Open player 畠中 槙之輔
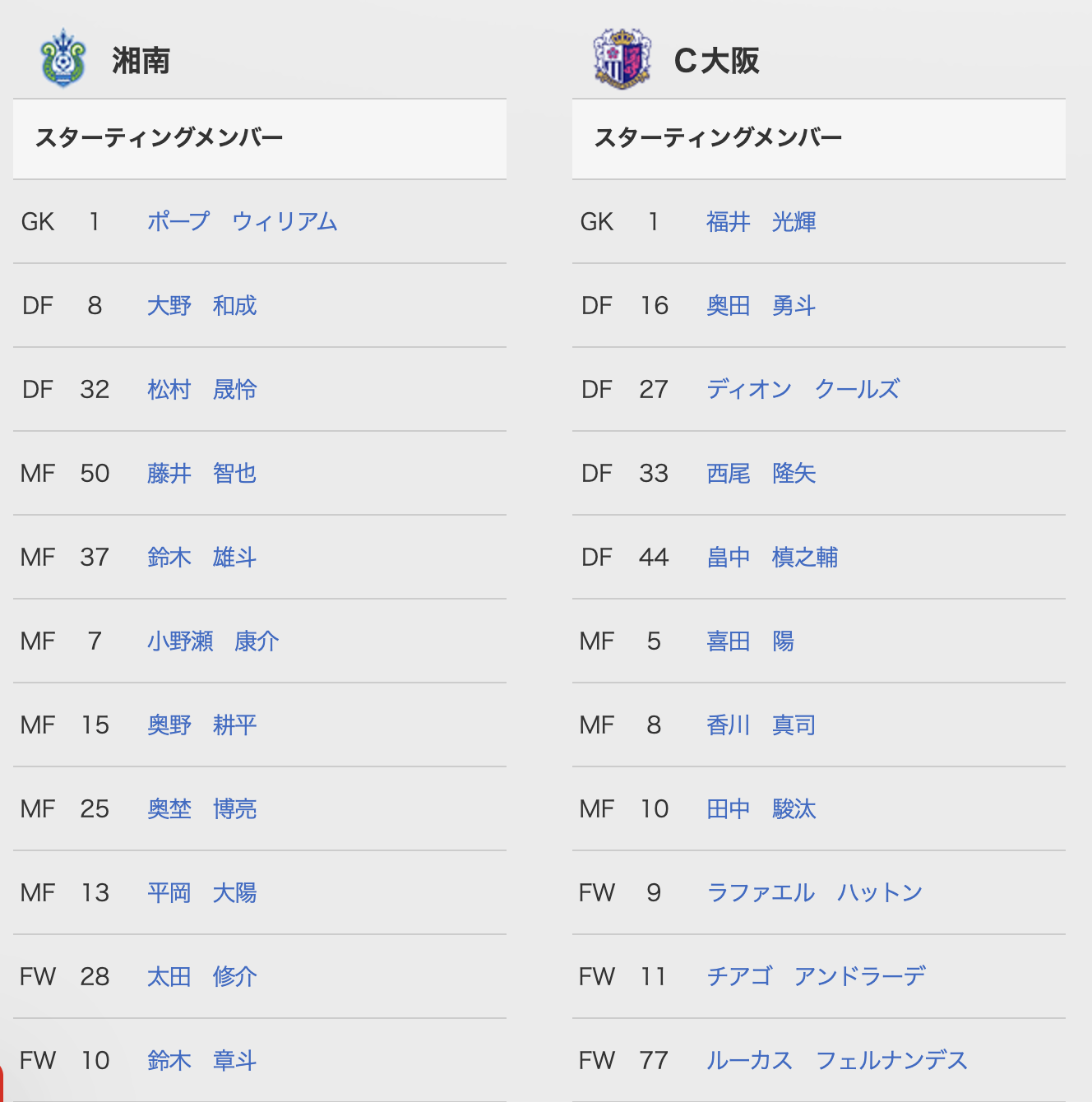1092x1102 pixels. pyautogui.click(x=772, y=557)
